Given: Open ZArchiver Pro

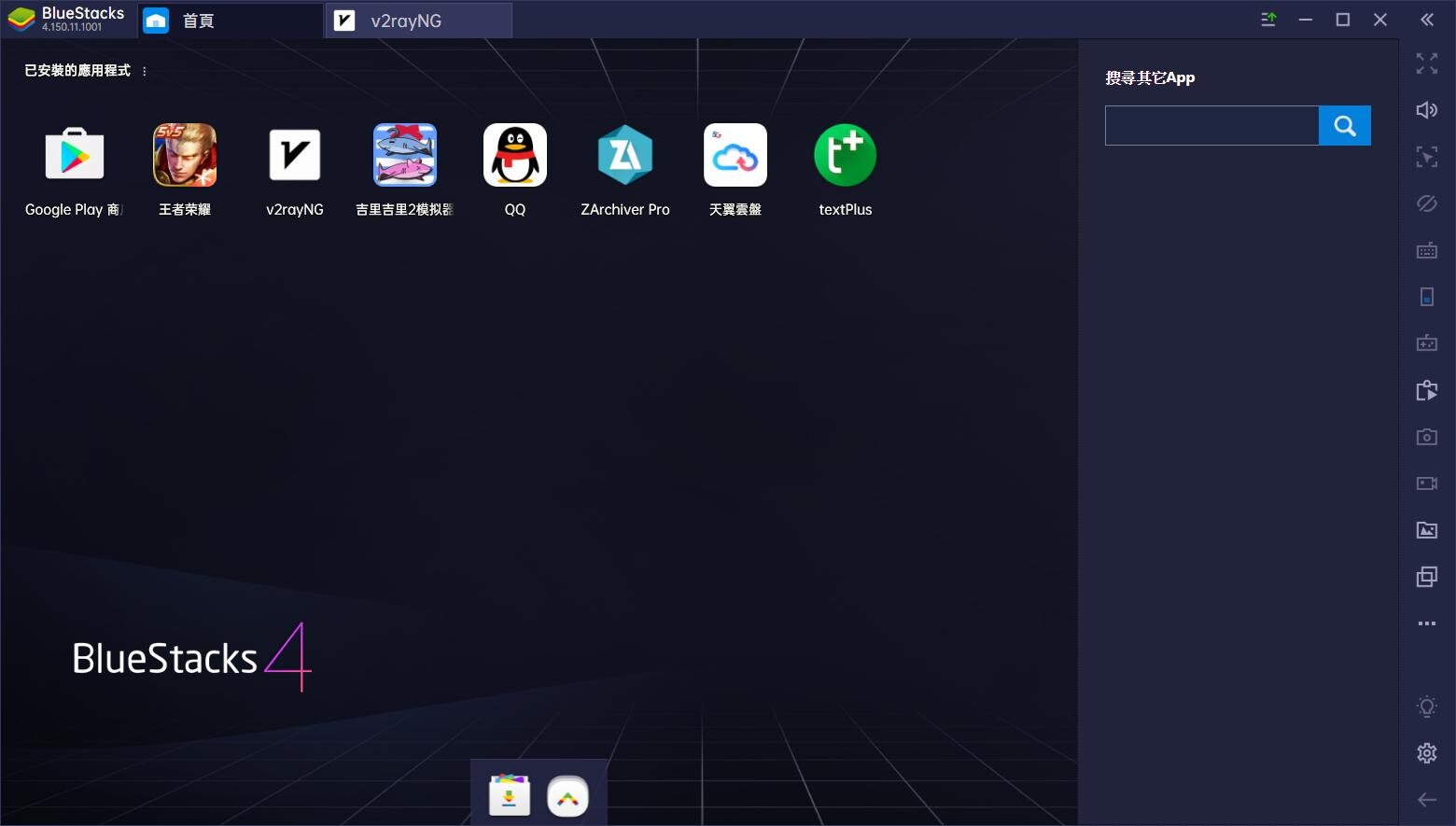Looking at the screenshot, I should pyautogui.click(x=625, y=155).
